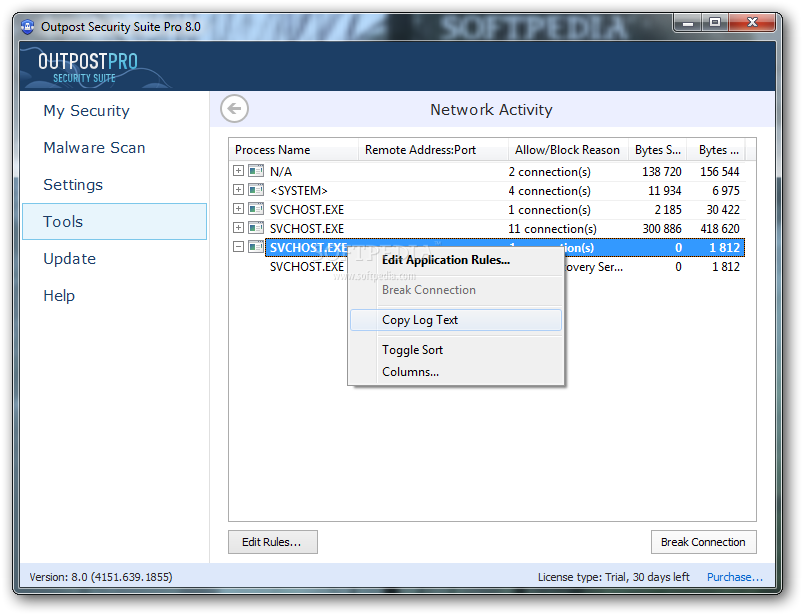
Task: Expand SVCHOST.EXE row with 2 185 bytes
Action: pos(238,208)
